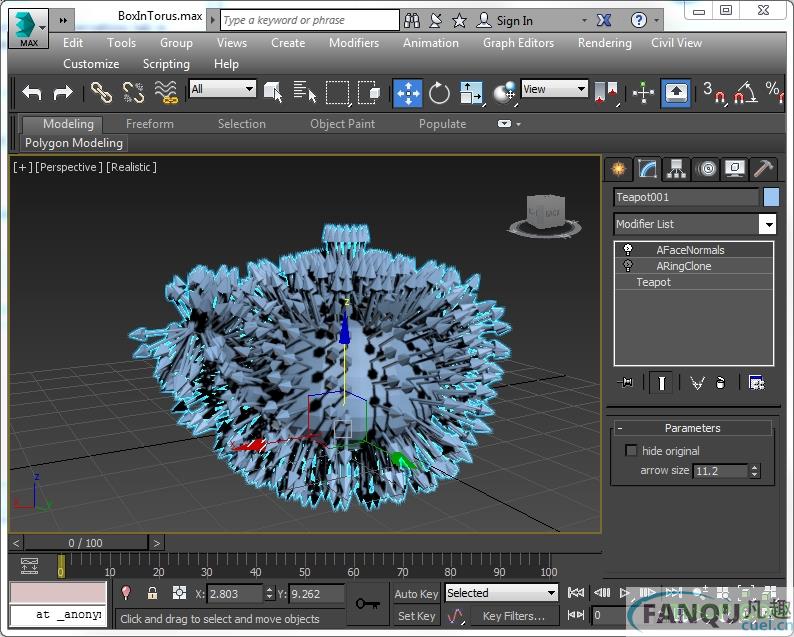Activate the Rotate tool

(x=439, y=93)
